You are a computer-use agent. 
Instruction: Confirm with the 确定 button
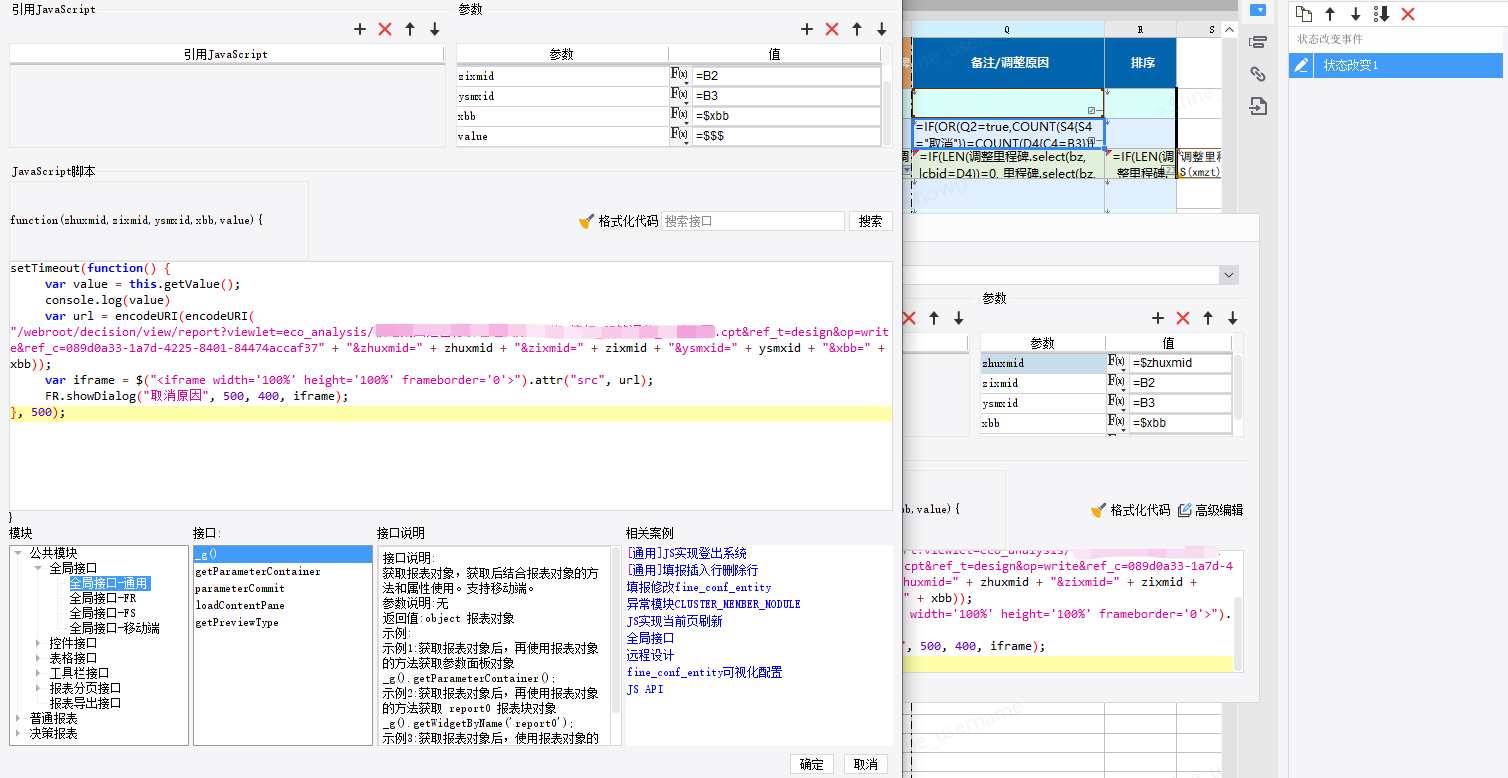[x=812, y=764]
